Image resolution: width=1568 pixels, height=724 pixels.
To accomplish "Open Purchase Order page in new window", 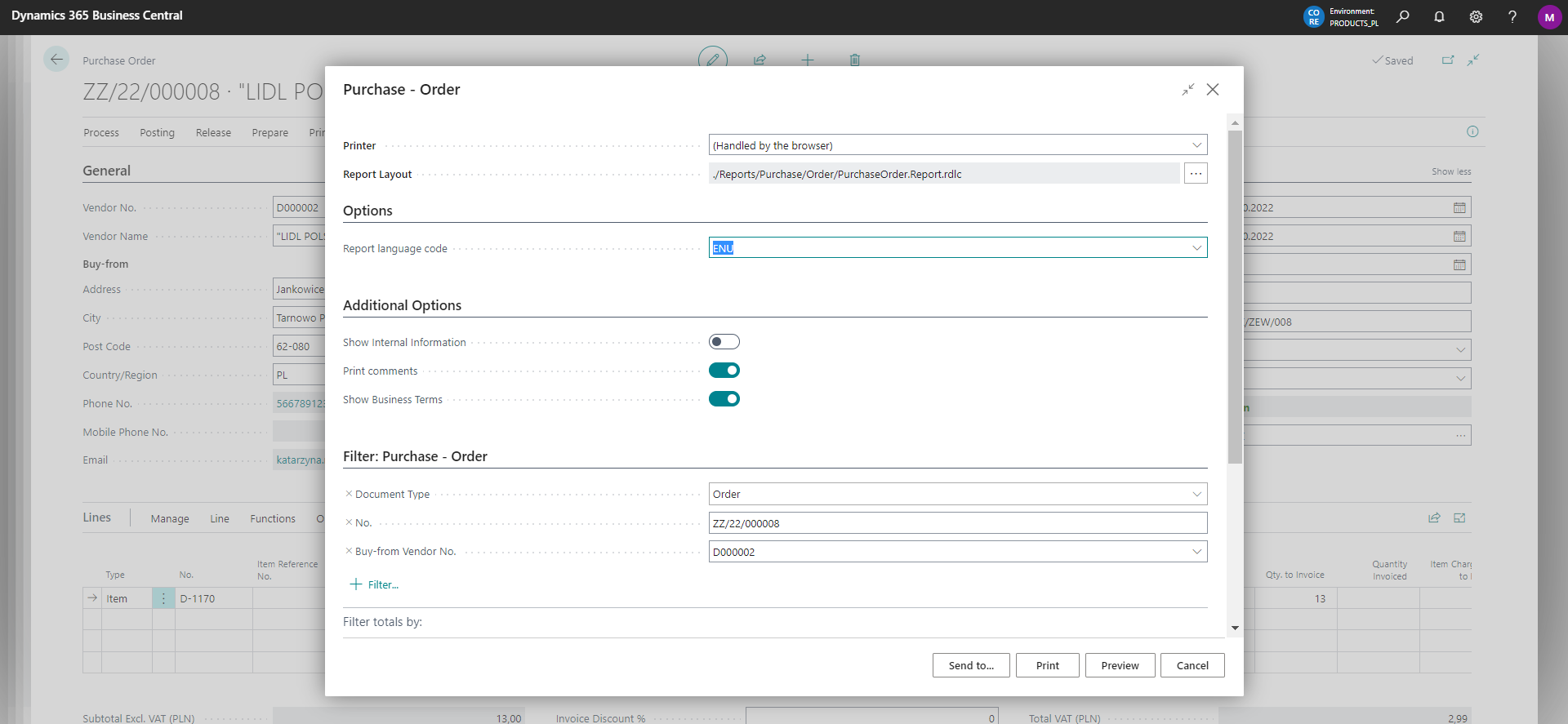I will (1448, 60).
